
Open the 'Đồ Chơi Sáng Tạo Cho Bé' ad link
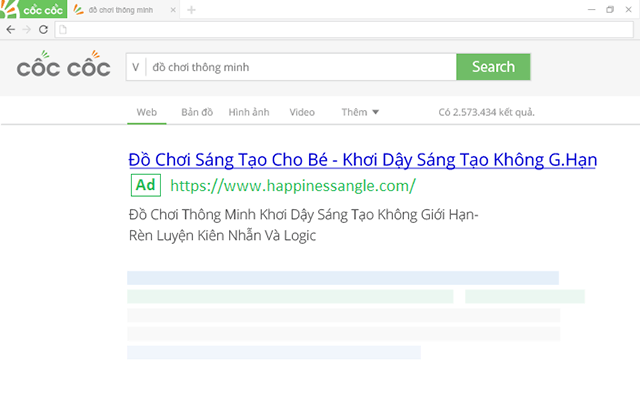362,160
